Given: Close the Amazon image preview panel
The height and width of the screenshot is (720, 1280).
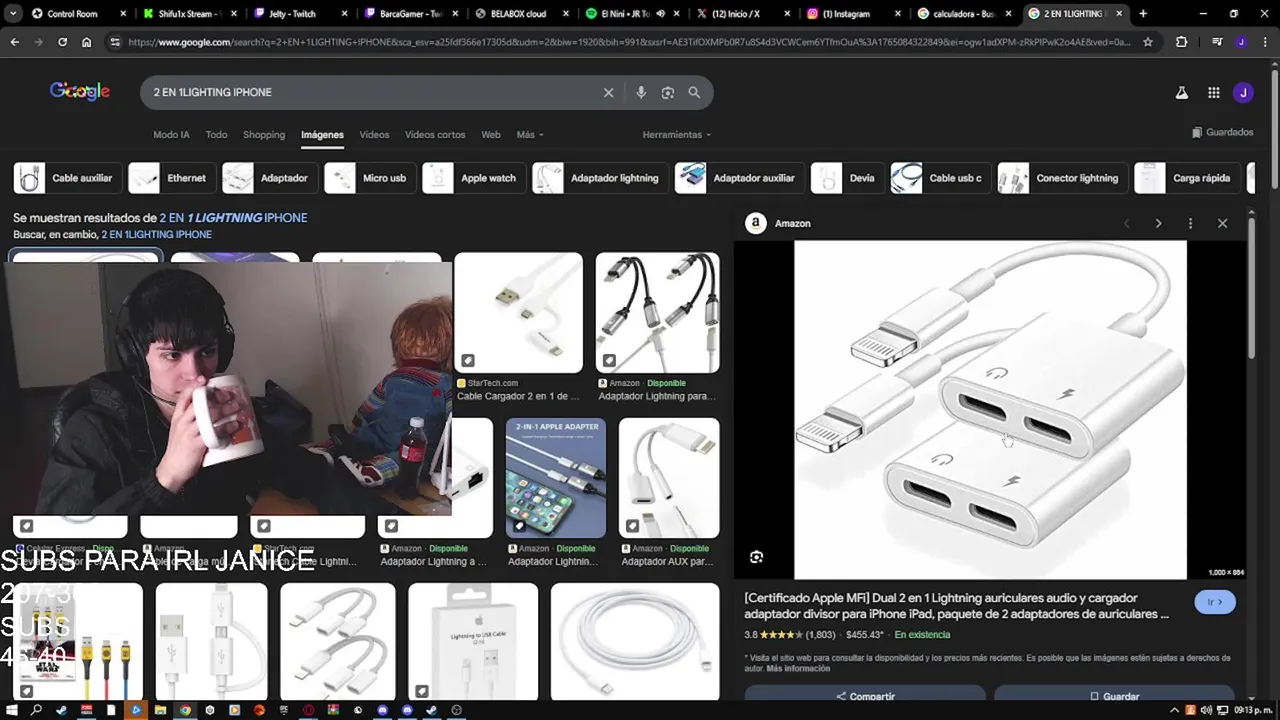Looking at the screenshot, I should pos(1222,223).
